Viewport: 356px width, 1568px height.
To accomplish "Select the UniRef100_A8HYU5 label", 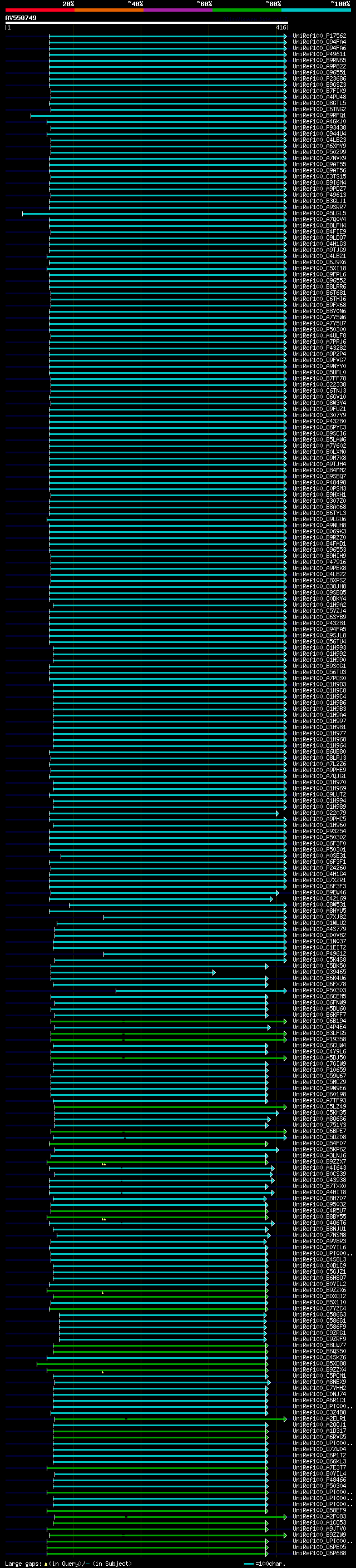I will 319,911.
